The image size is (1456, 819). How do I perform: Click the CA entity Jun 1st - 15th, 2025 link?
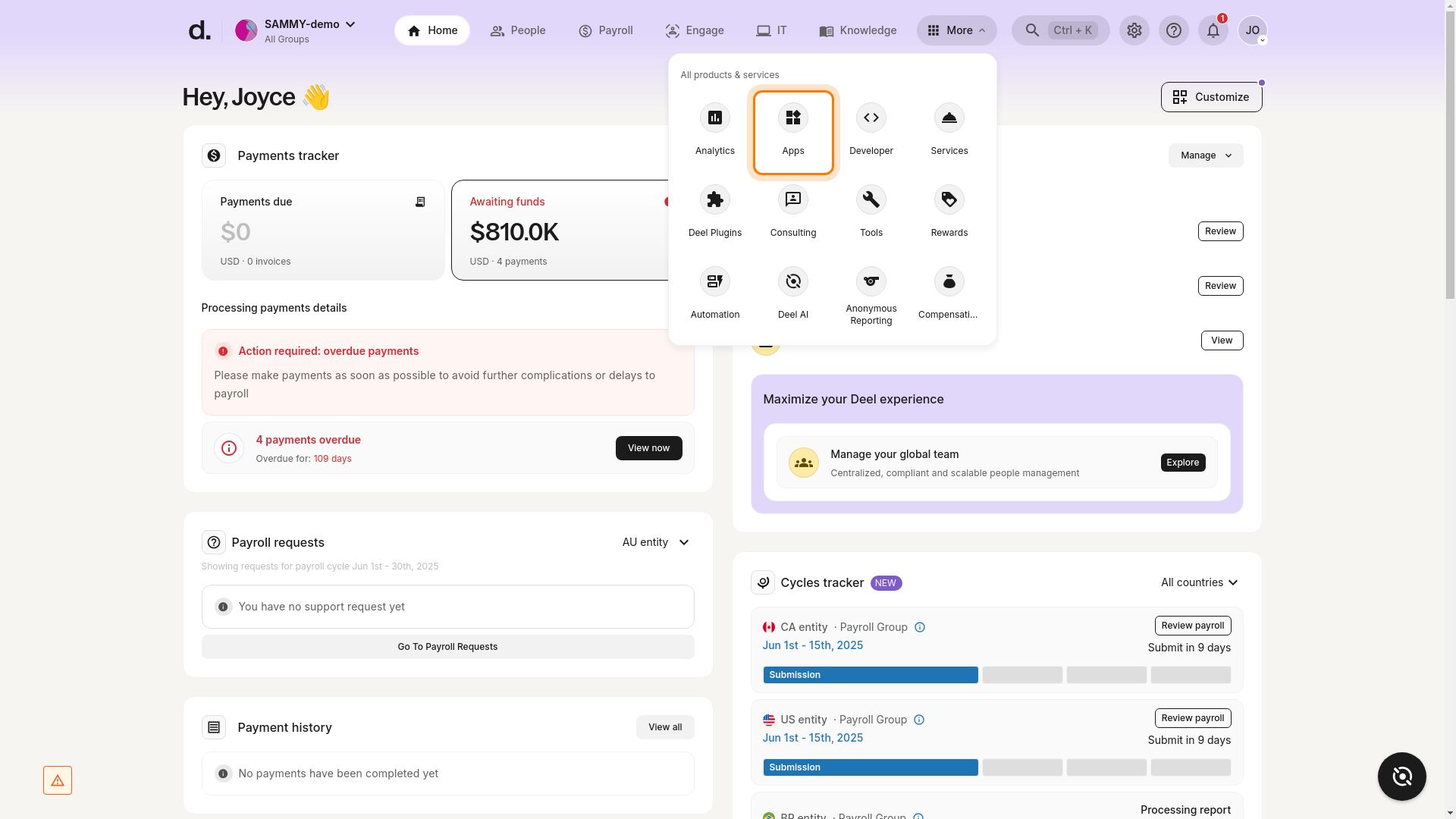[812, 645]
